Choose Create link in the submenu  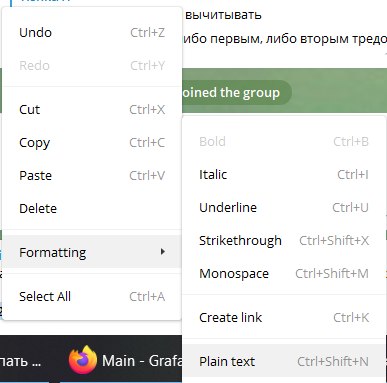tap(284, 317)
